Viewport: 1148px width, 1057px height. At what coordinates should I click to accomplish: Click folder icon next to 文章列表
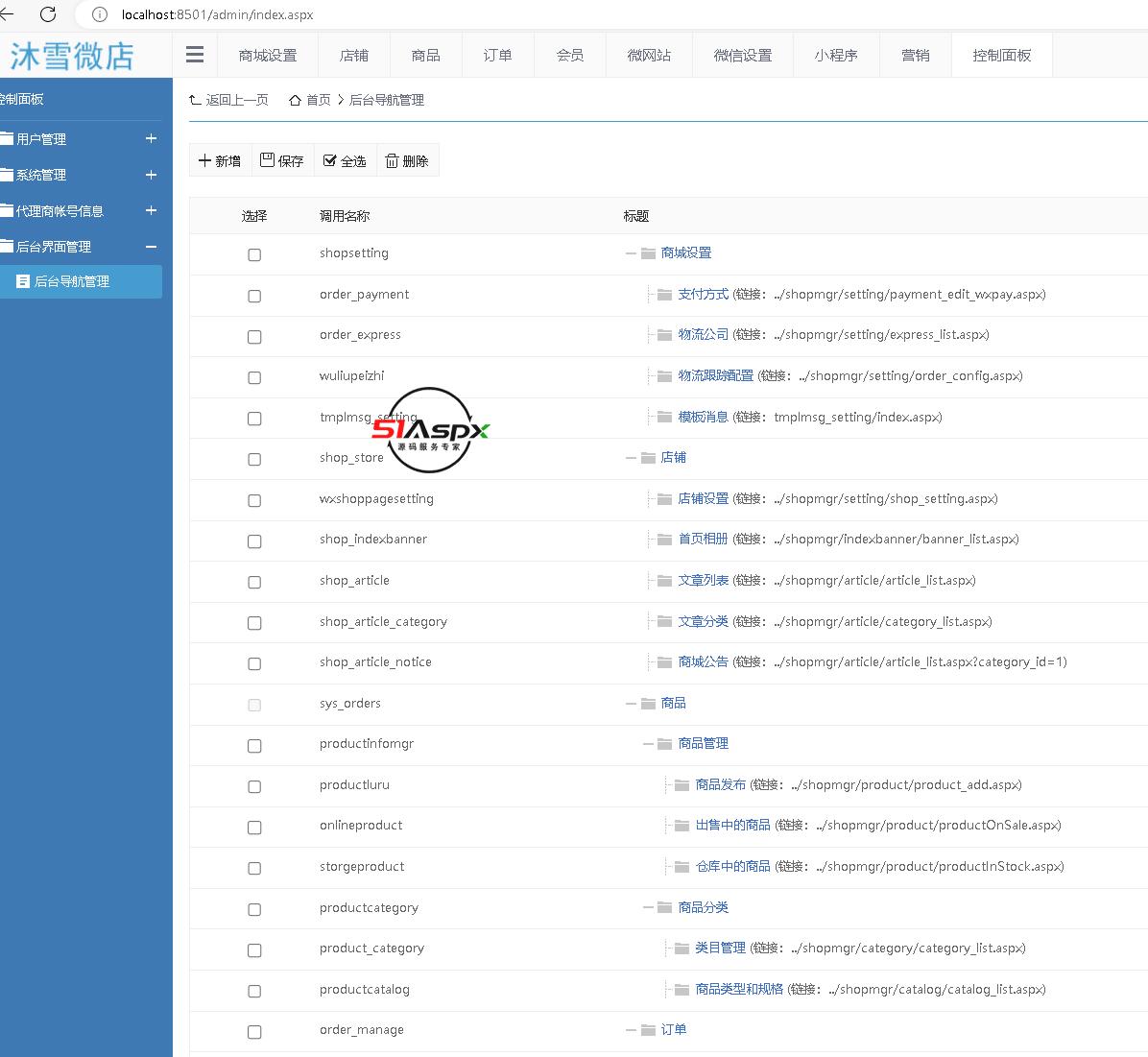coord(665,580)
